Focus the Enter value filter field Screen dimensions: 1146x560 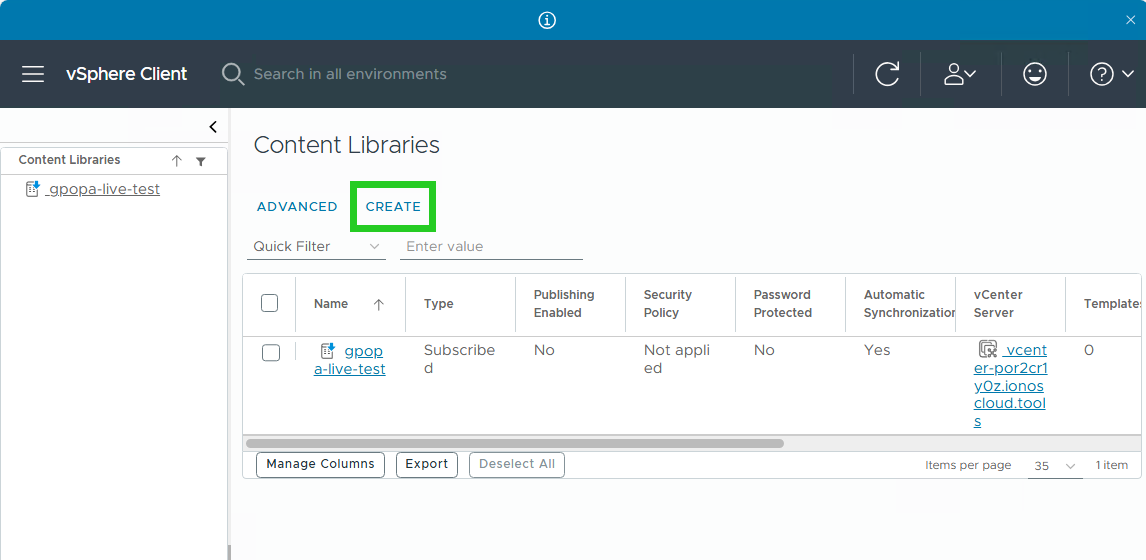coord(491,246)
